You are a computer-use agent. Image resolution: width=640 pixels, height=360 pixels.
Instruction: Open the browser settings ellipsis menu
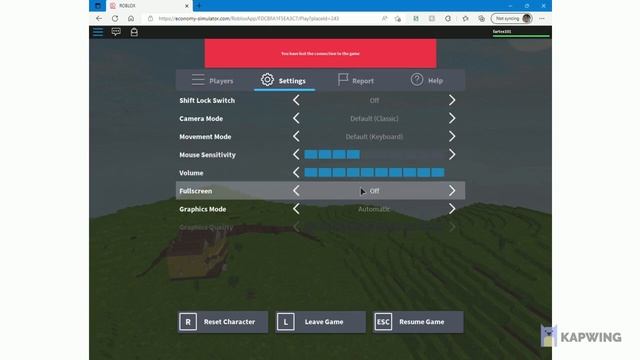(542, 18)
